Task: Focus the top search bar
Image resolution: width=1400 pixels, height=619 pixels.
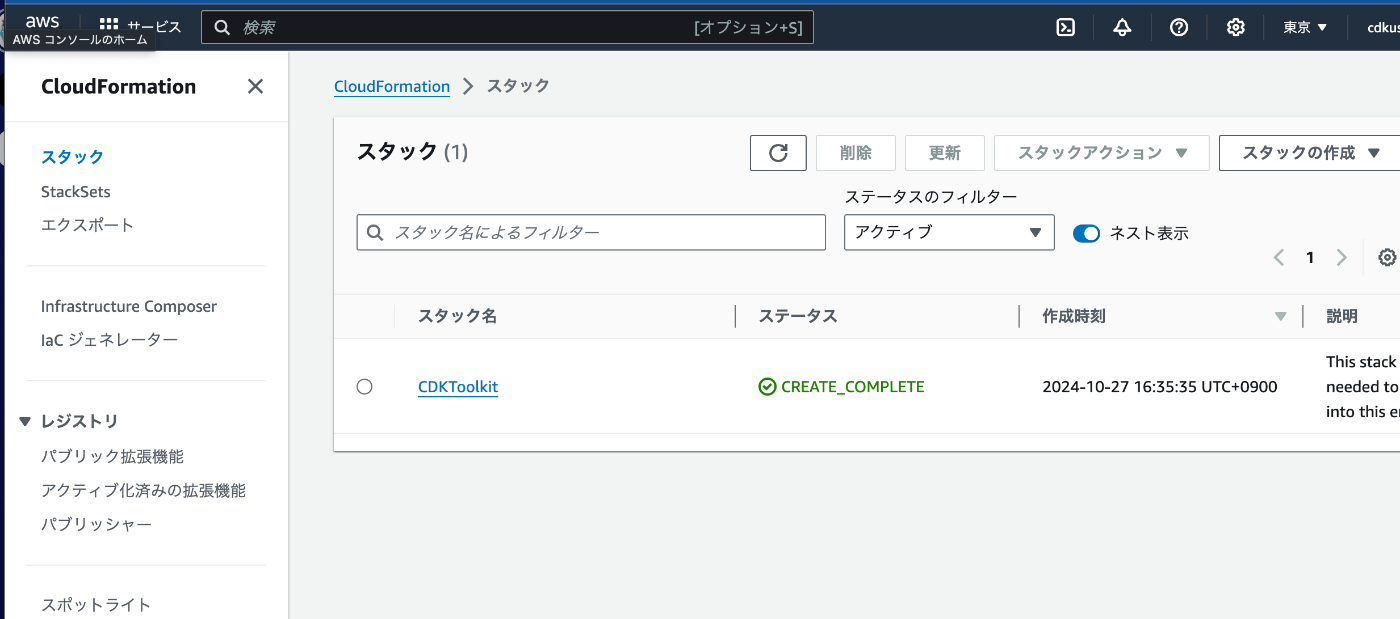Action: 508,27
